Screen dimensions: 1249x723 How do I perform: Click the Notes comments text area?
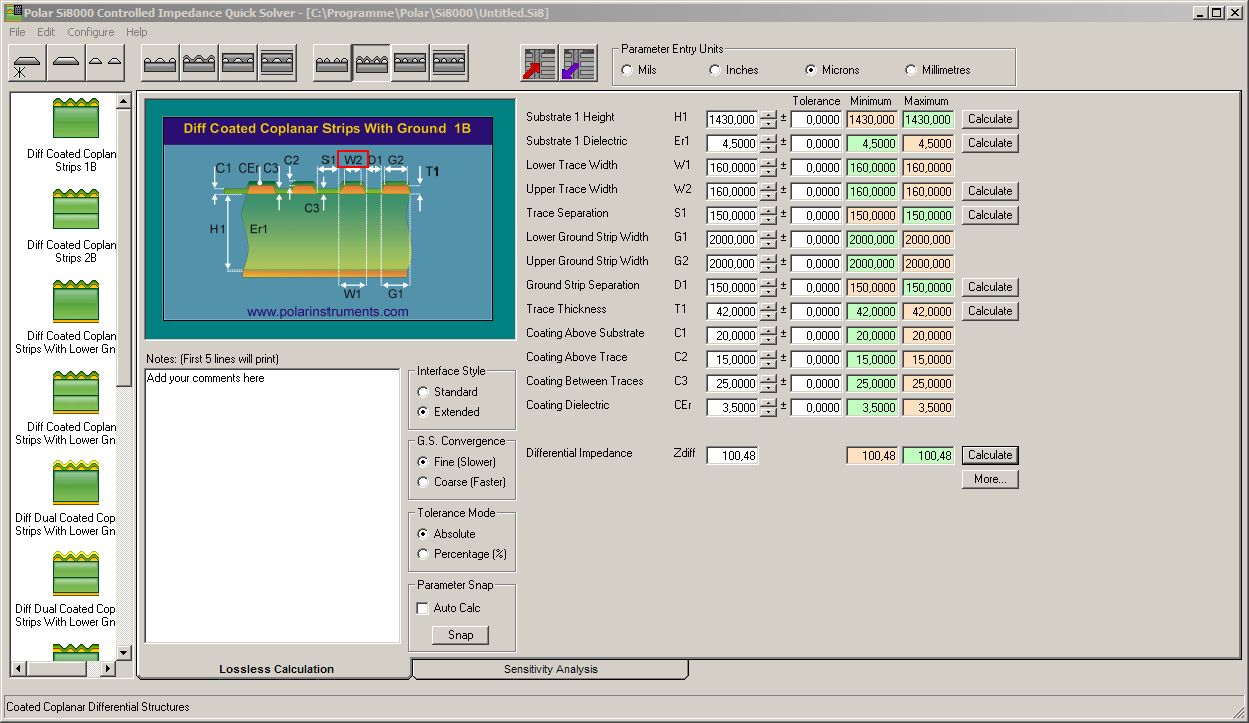(x=272, y=505)
